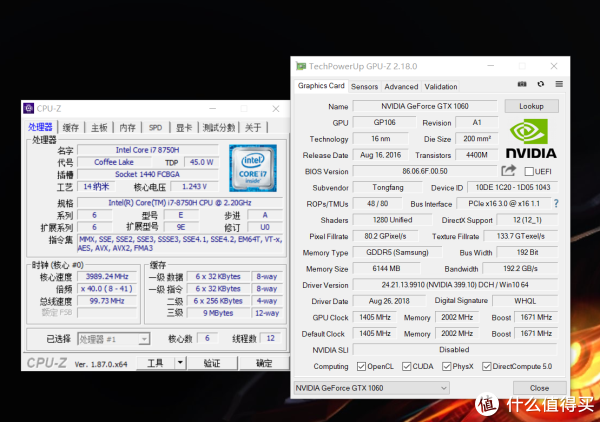Switch to the Sensors tab

coord(364,87)
